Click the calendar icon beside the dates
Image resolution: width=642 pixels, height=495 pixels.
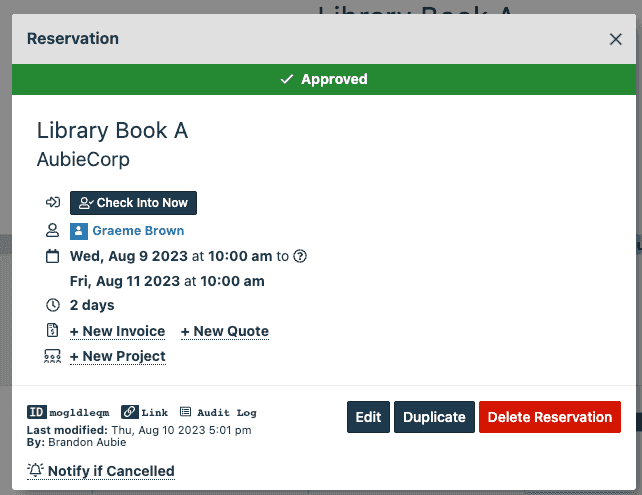point(53,256)
